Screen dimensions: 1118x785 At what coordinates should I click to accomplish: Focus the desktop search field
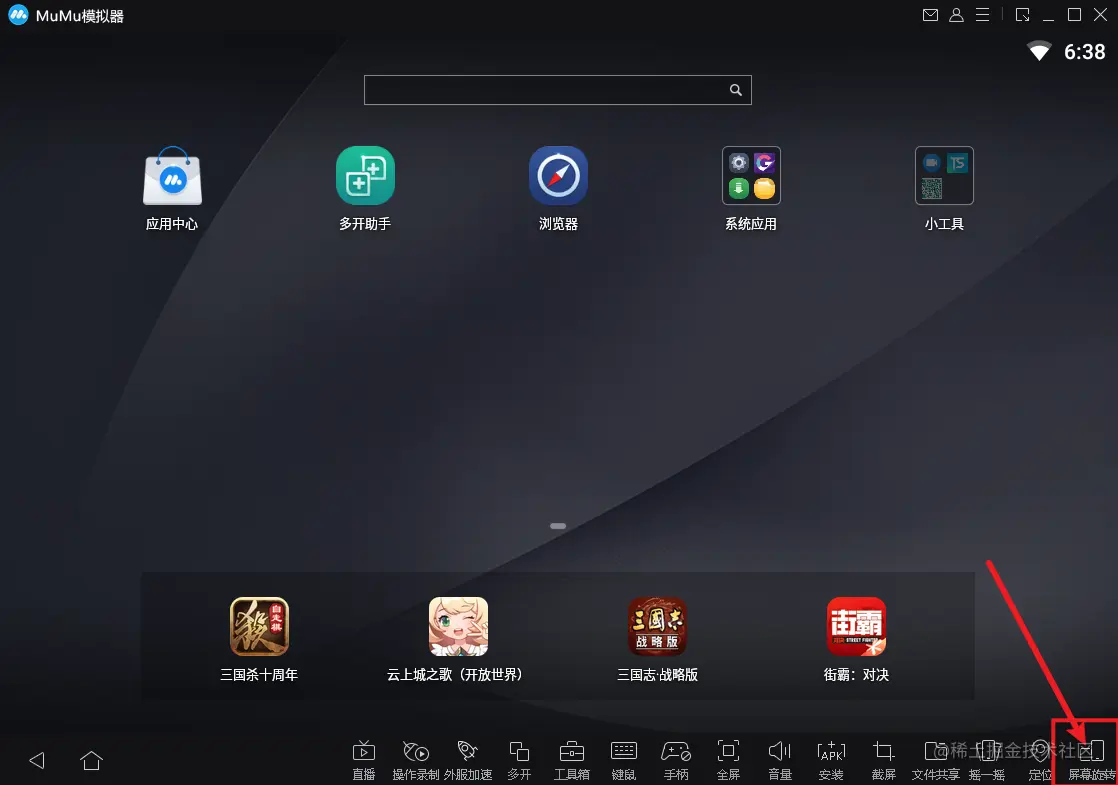click(558, 90)
